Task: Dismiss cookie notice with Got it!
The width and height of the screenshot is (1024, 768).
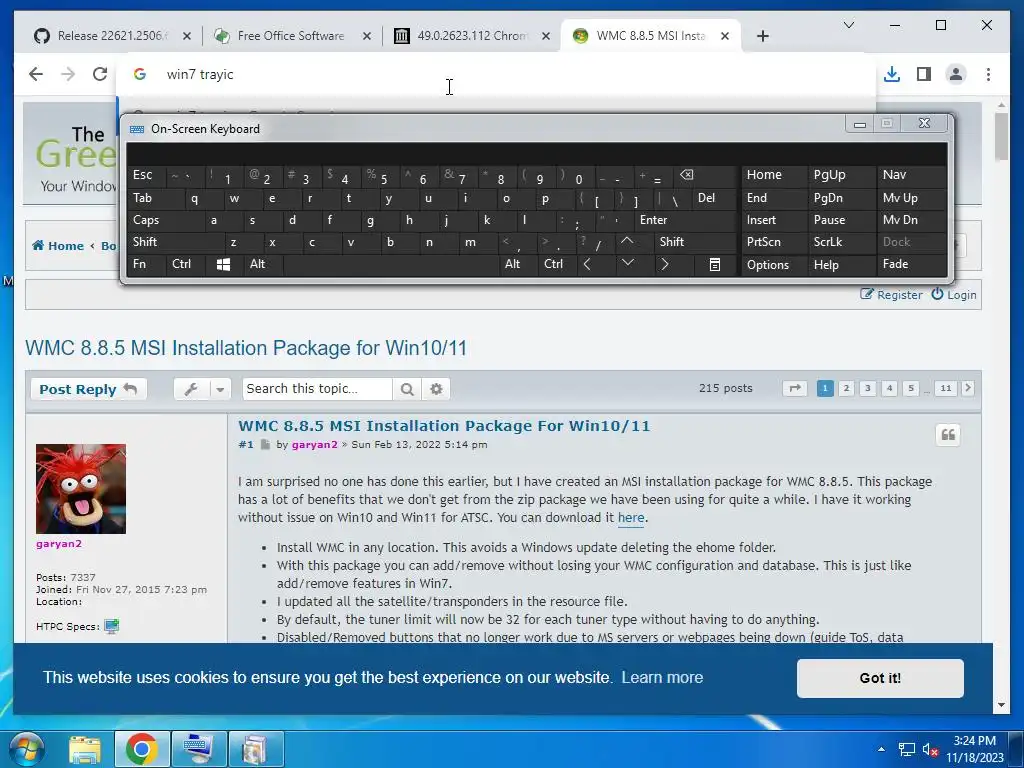Action: [880, 678]
